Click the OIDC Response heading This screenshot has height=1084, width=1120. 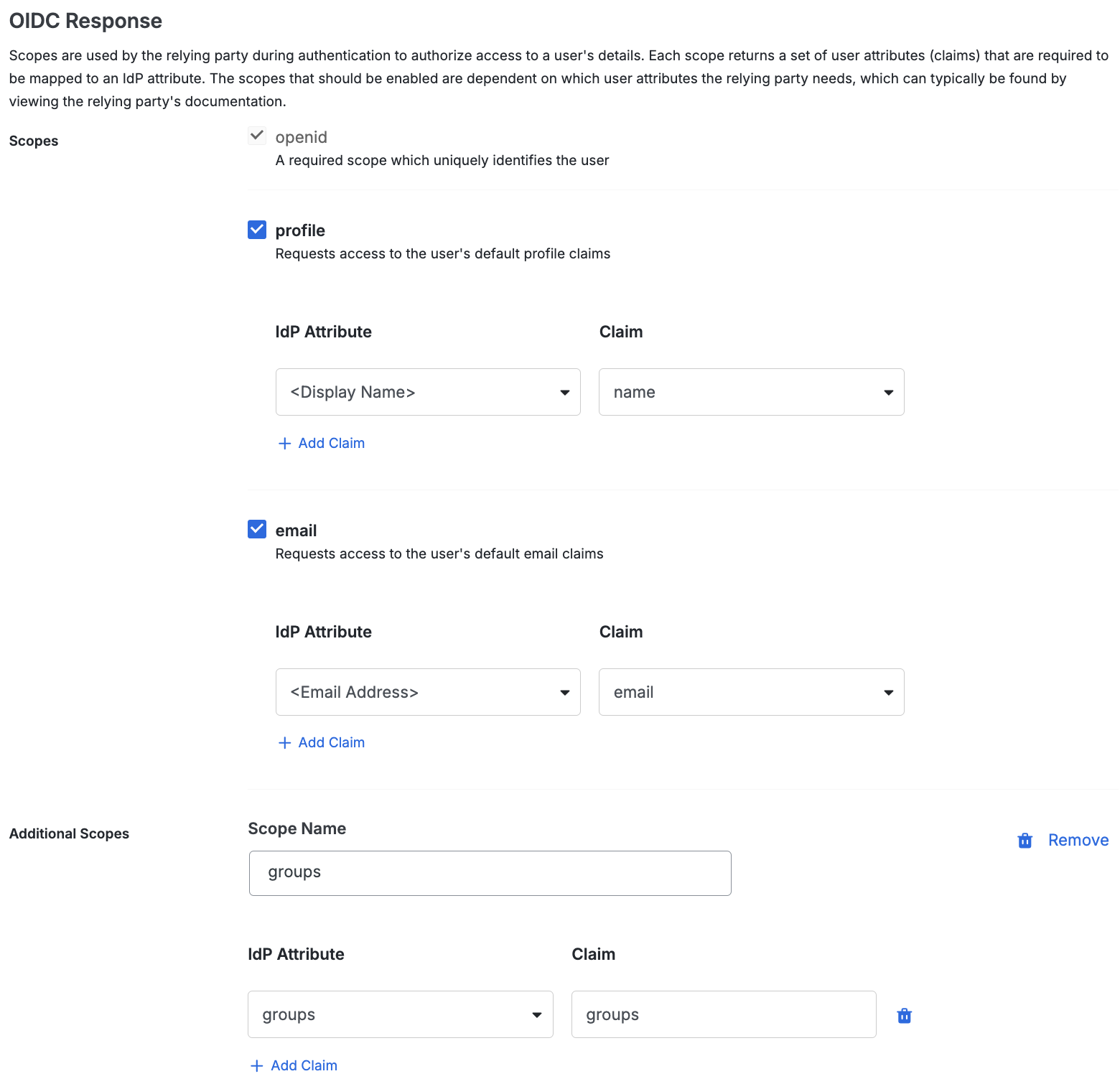85,21
